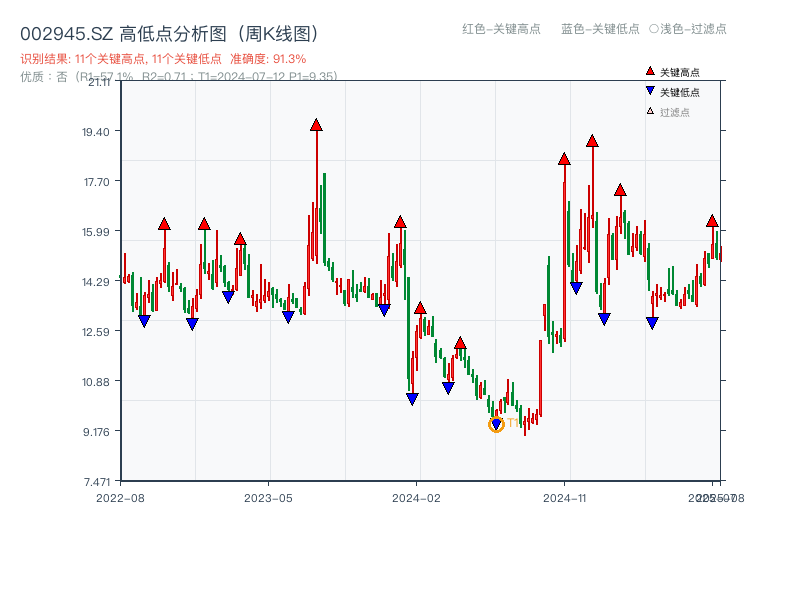Click the 准确度: 91.3% result text
The image size is (800, 600).
(267, 59)
